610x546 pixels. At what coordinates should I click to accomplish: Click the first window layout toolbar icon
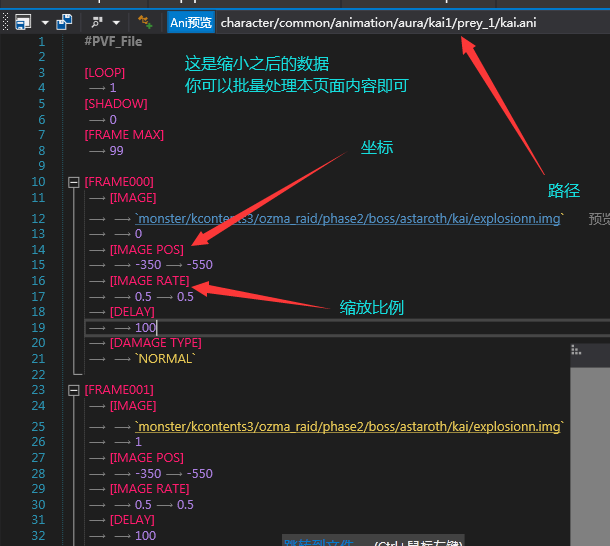click(22, 21)
